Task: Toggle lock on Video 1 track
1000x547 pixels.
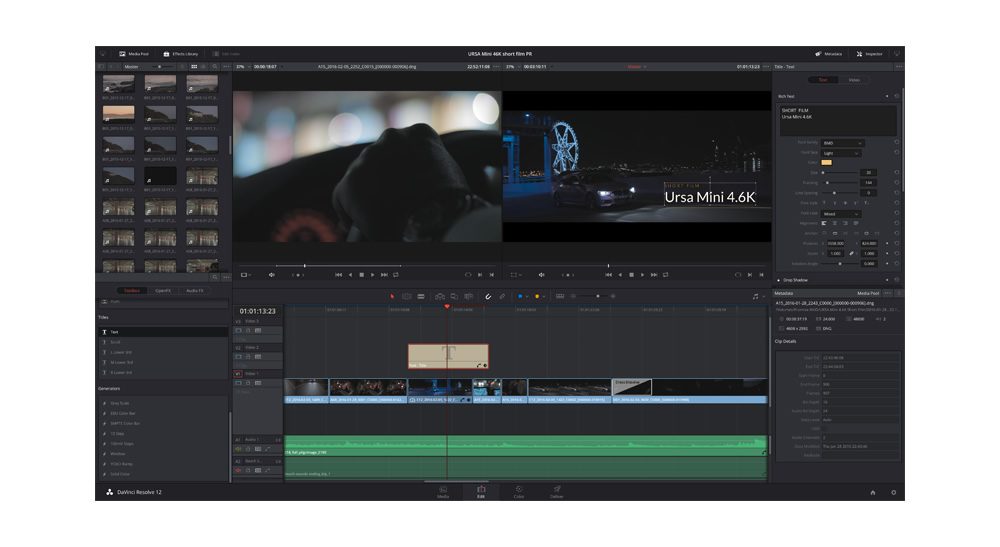Action: (248, 383)
